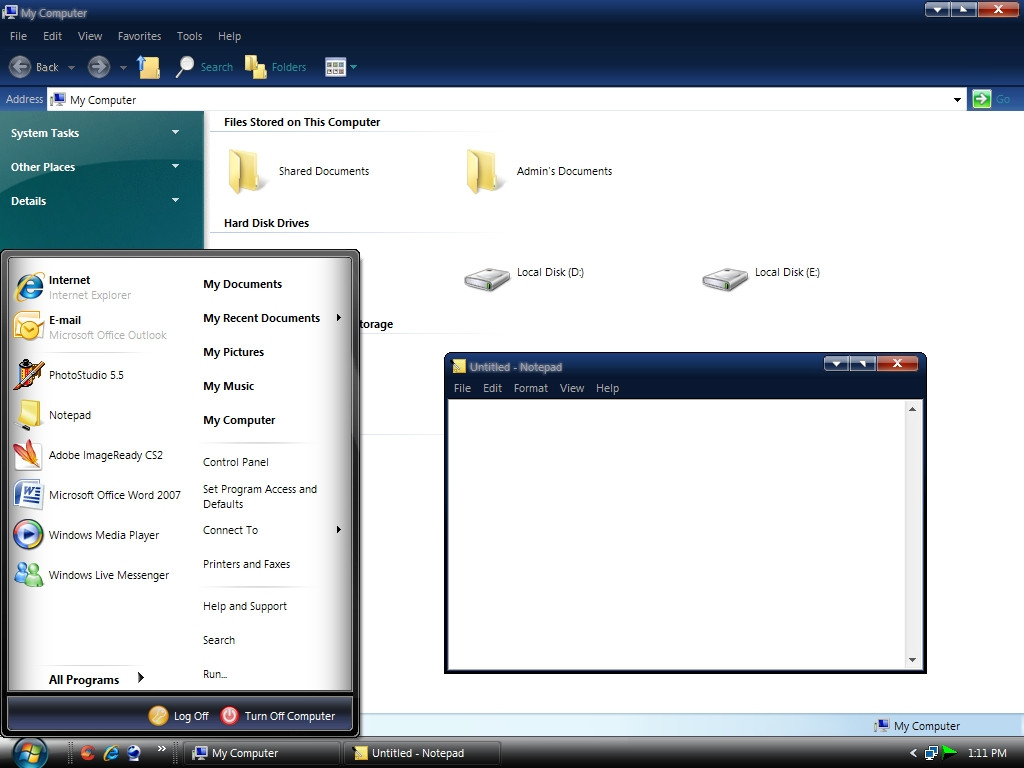Screen dimensions: 1024x768
Task: Open My Computer from Start menu
Action: pos(239,420)
